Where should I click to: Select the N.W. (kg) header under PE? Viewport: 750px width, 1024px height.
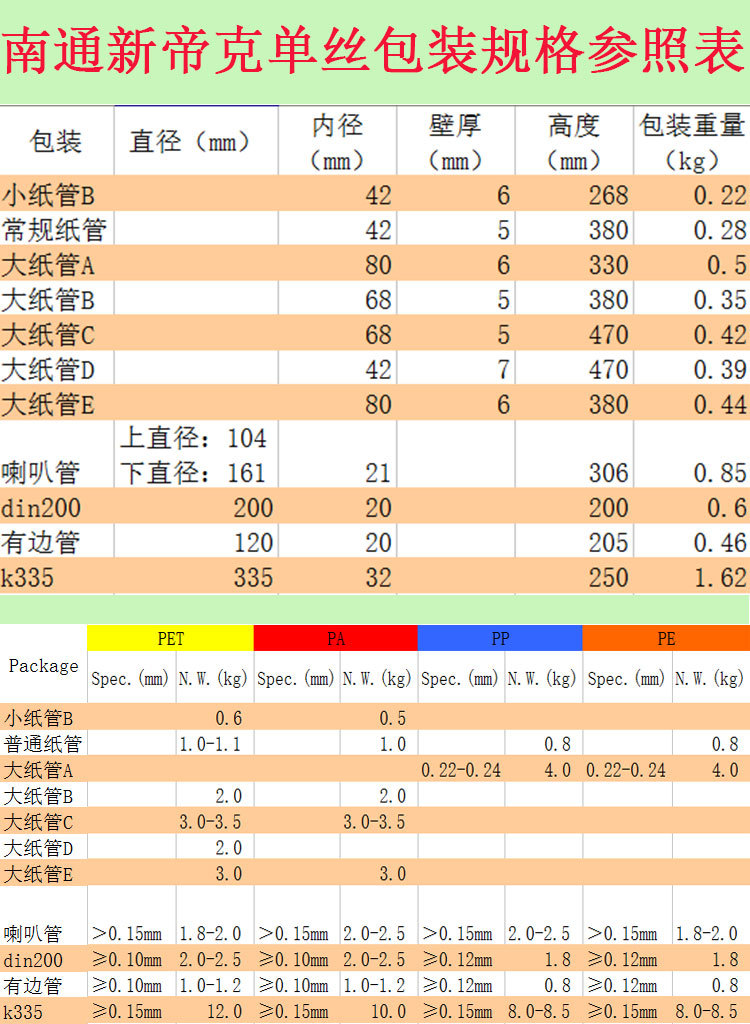pyautogui.click(x=709, y=679)
